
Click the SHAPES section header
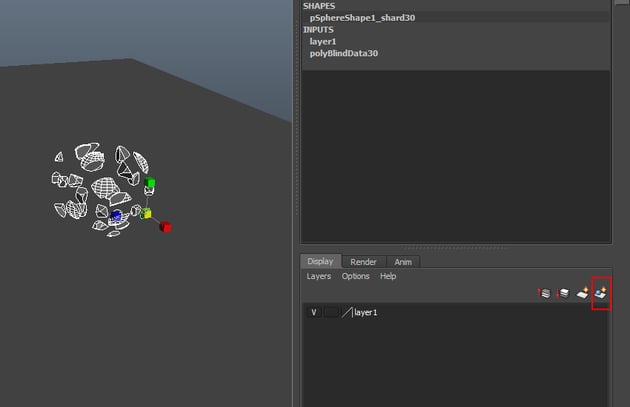click(x=319, y=6)
